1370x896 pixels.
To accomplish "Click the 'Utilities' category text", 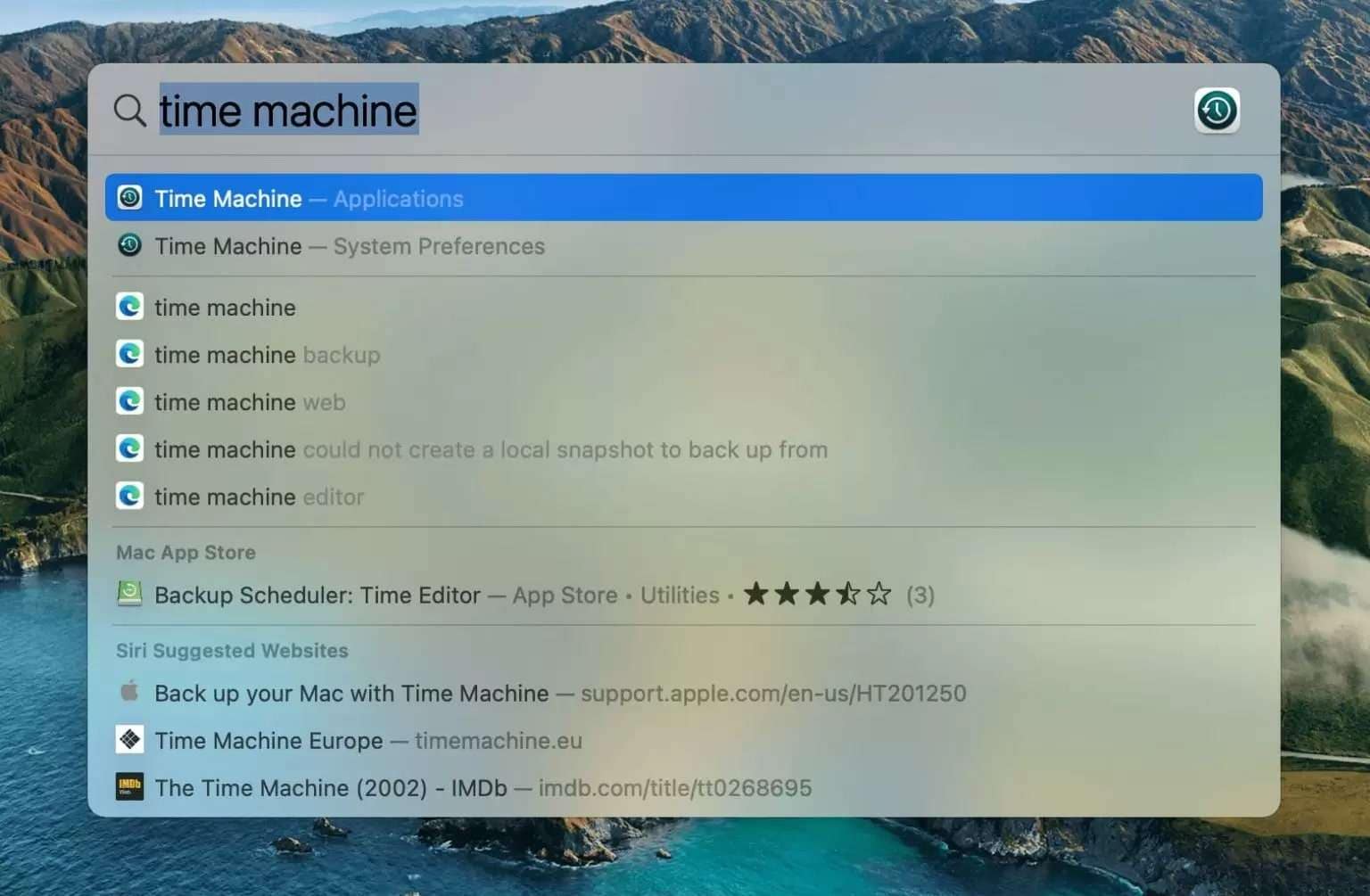I will (x=680, y=595).
